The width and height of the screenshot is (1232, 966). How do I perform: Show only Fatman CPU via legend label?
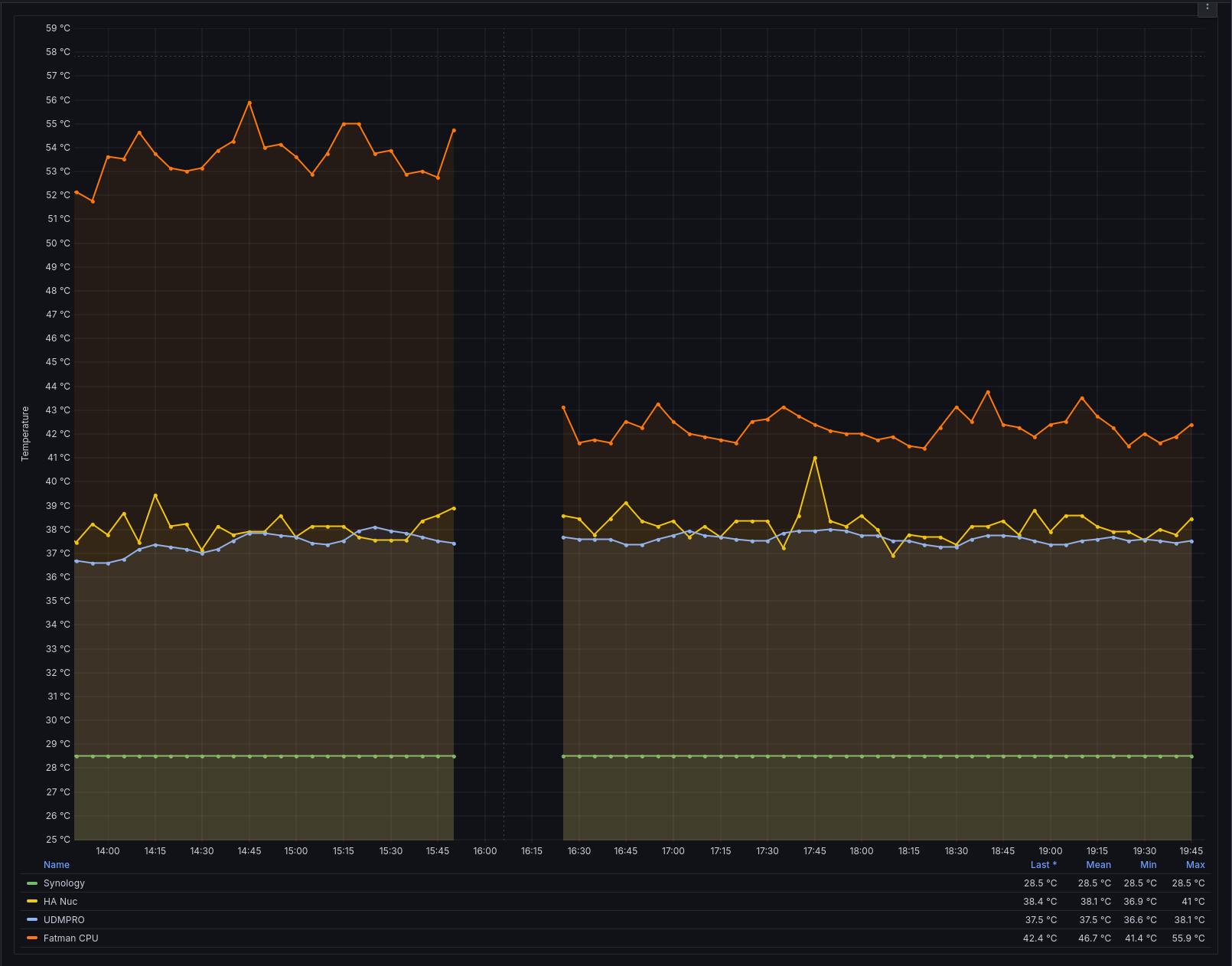point(71,938)
